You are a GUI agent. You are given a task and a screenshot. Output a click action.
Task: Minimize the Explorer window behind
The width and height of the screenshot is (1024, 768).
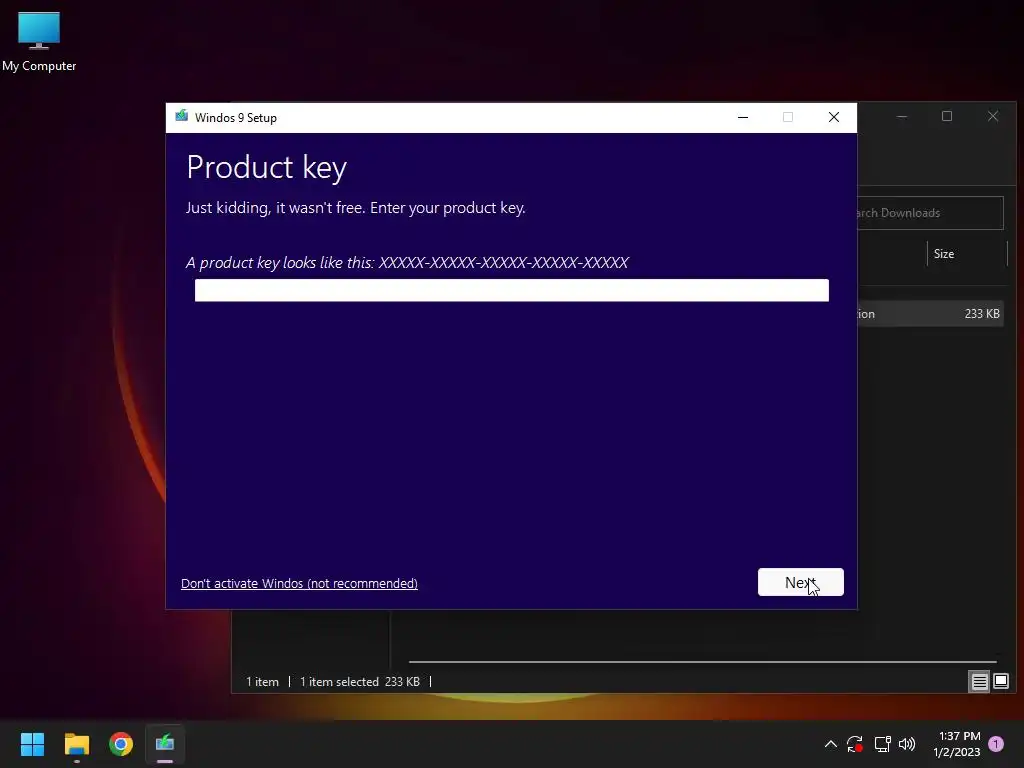coord(902,116)
